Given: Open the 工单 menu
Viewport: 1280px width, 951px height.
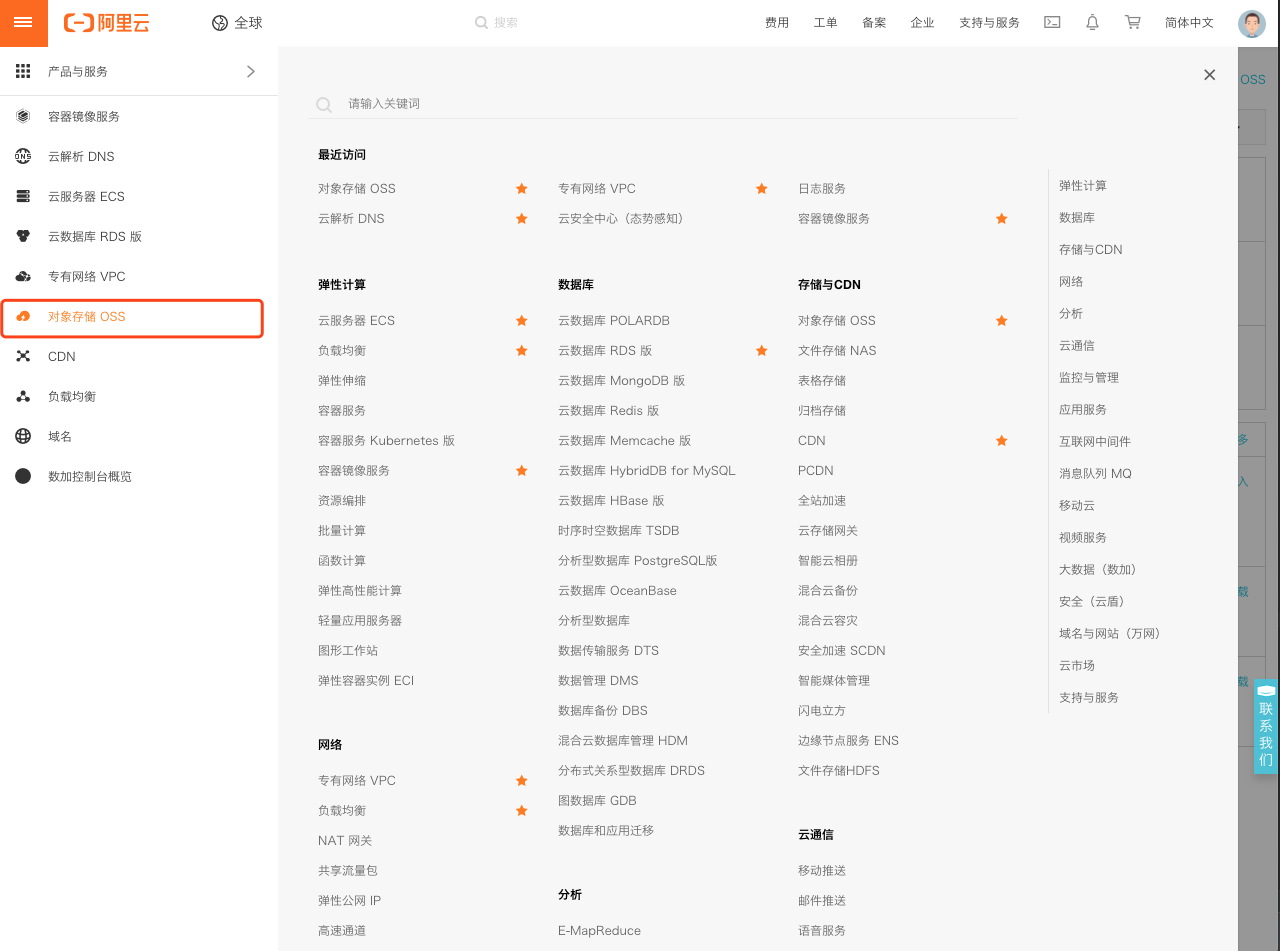Looking at the screenshot, I should coord(825,22).
